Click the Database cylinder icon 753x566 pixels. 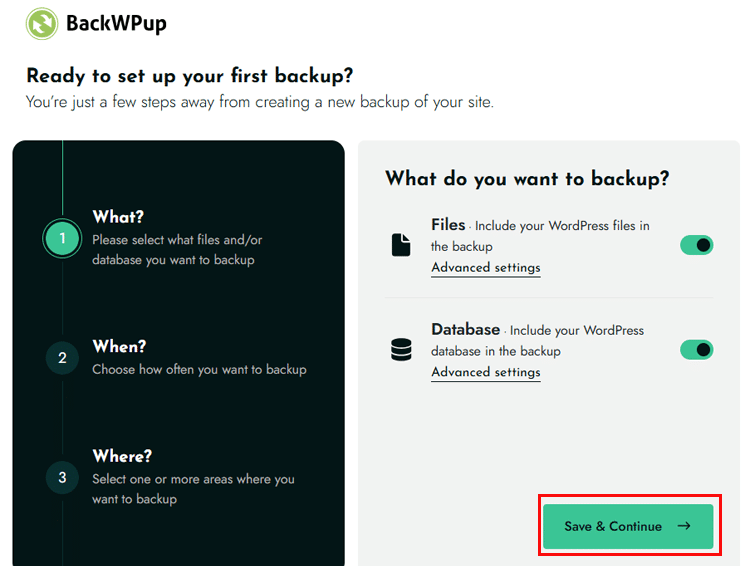[401, 349]
